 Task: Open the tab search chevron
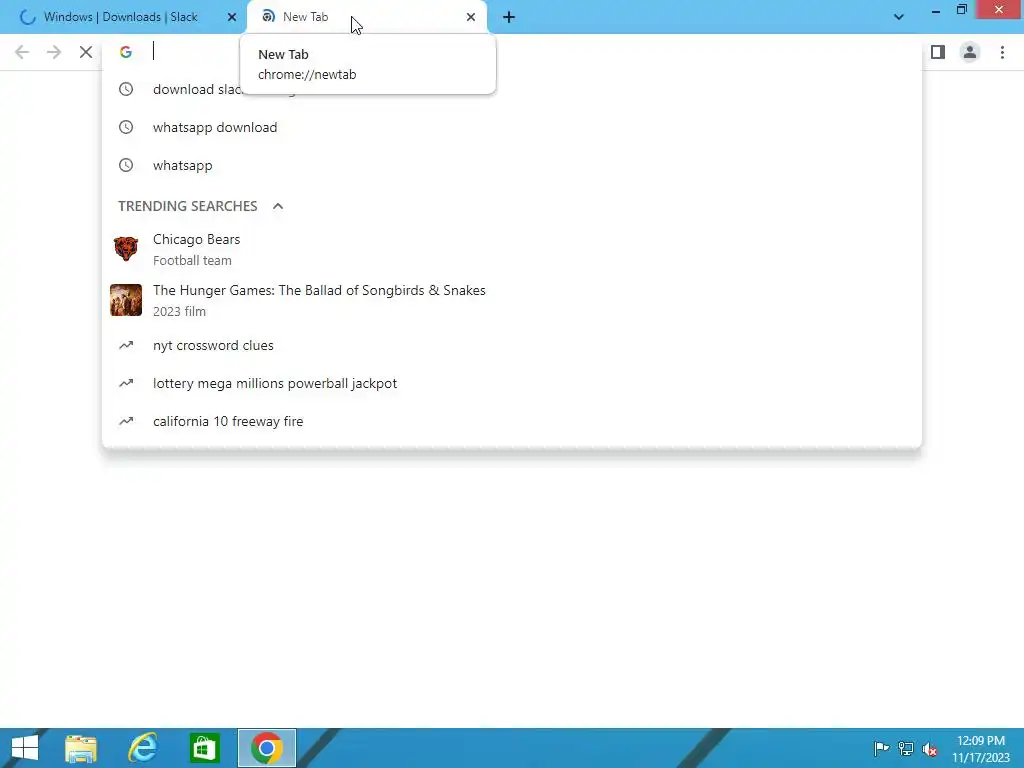[x=899, y=17]
